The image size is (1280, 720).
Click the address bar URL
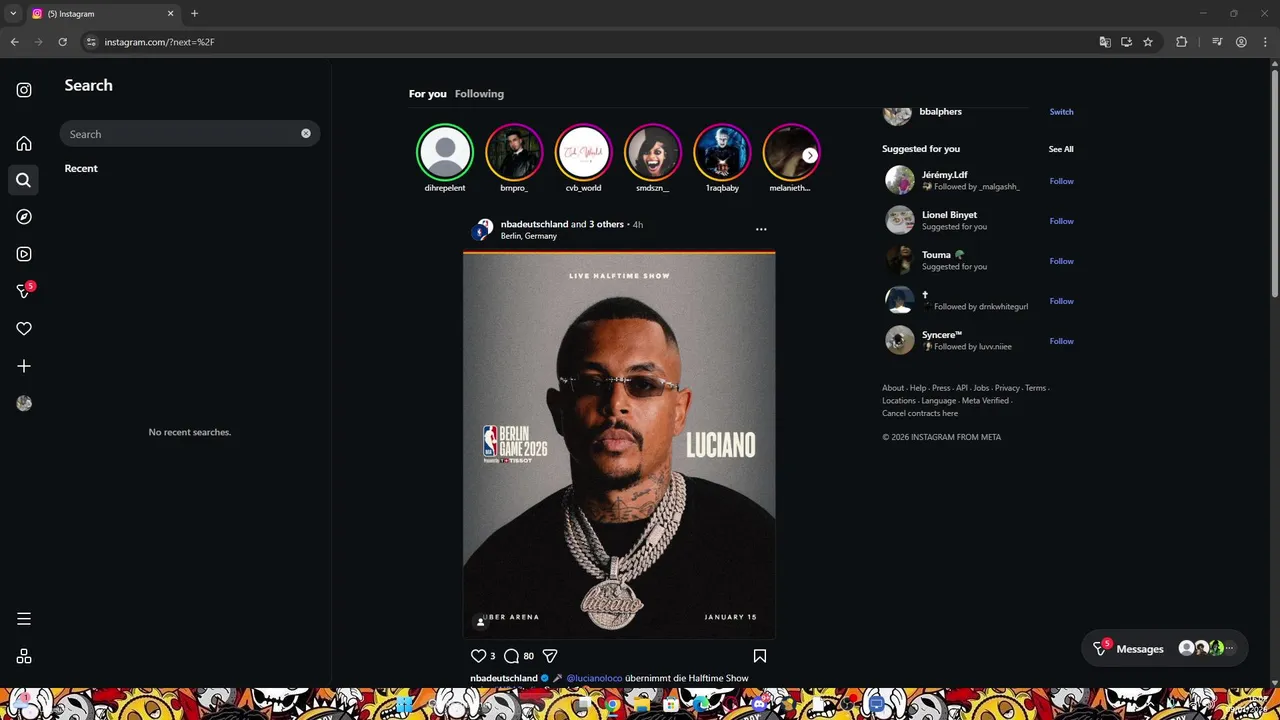(x=160, y=42)
